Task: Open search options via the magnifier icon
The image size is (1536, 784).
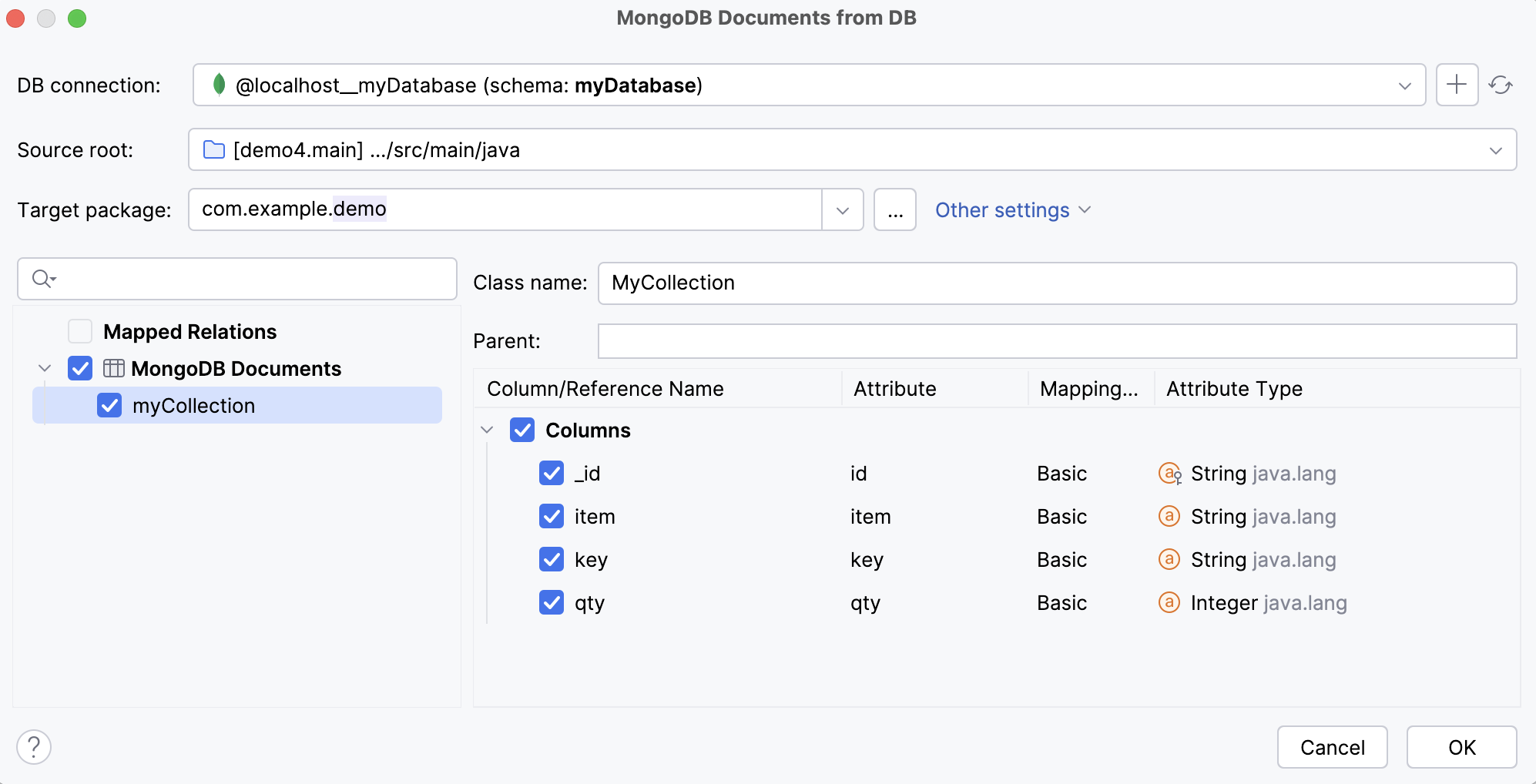Action: (x=44, y=279)
